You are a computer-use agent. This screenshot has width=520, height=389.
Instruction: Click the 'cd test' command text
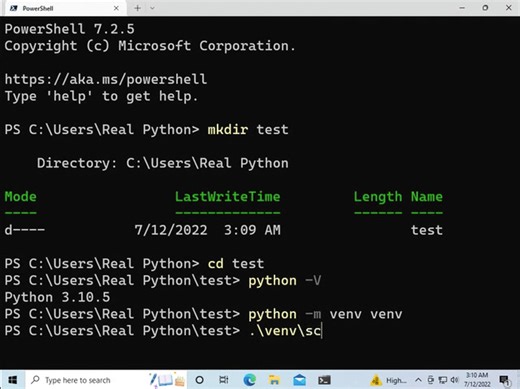236,264
